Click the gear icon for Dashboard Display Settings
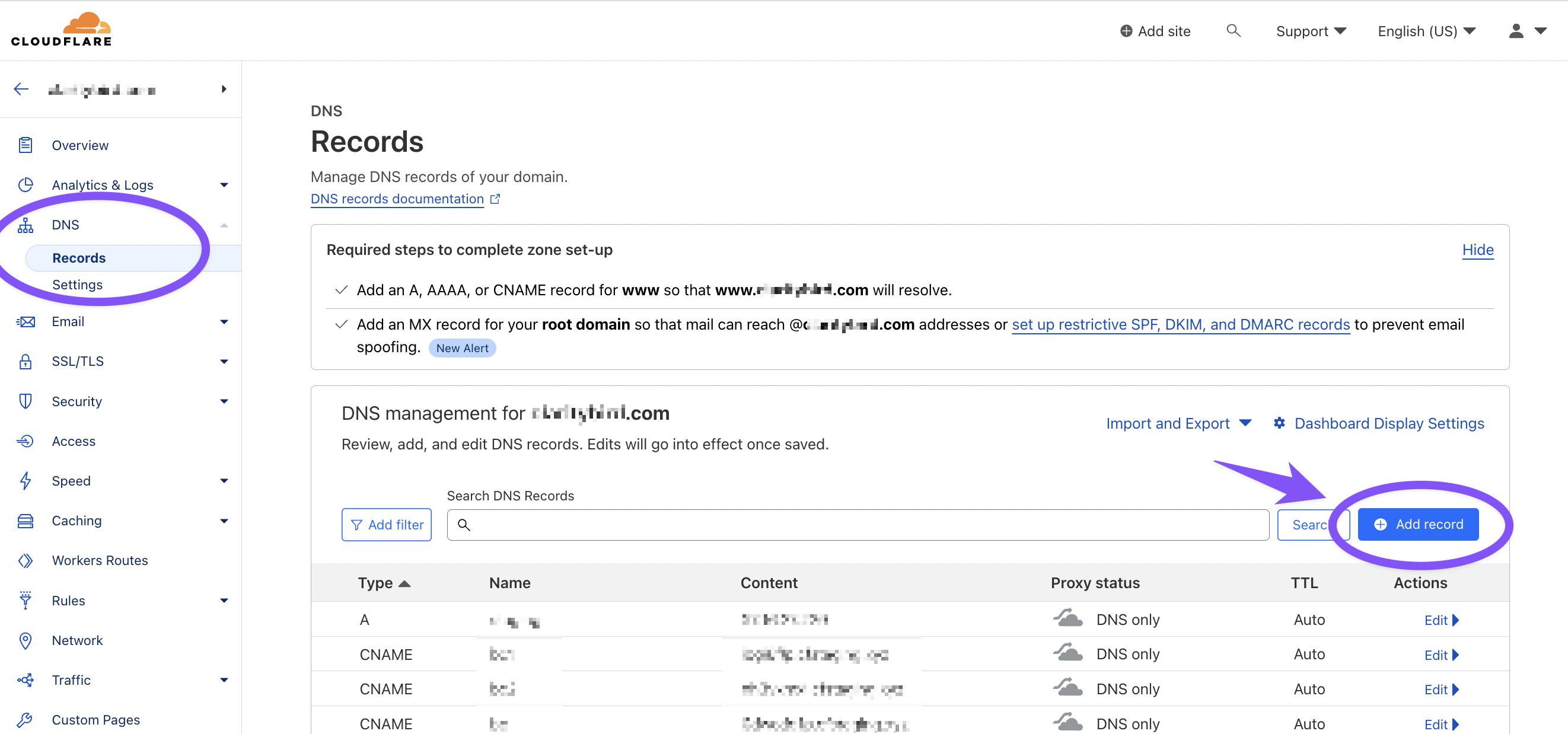 click(x=1279, y=422)
